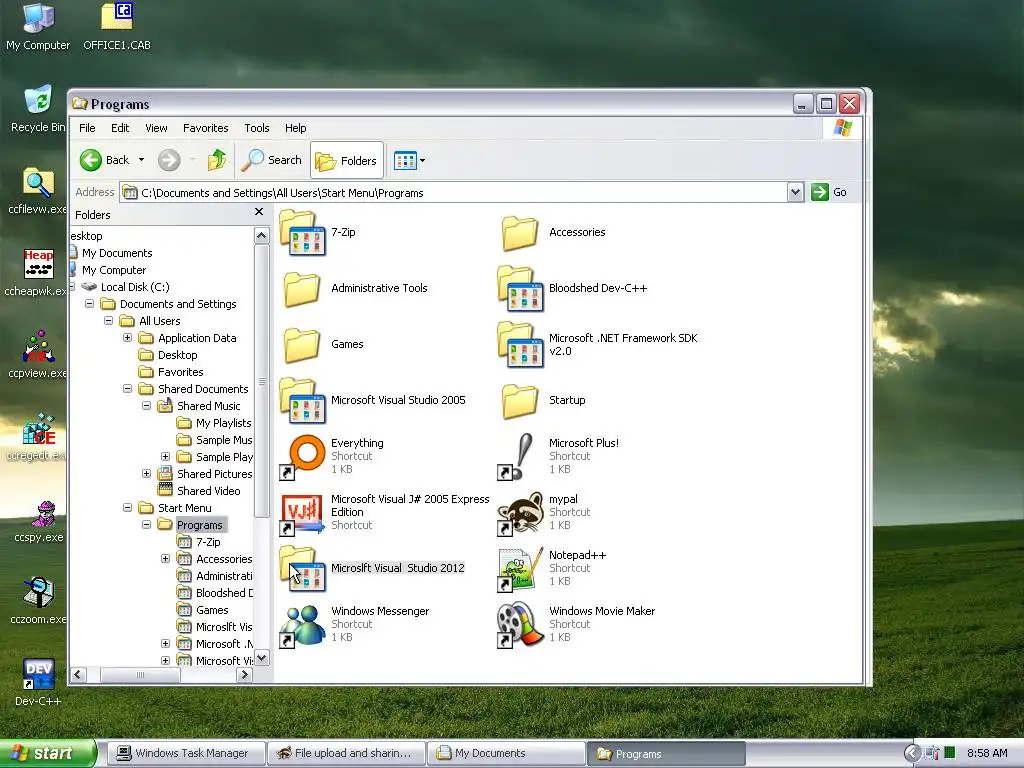The width and height of the screenshot is (1024, 768).
Task: Select Shared Video in the folder tree
Action: [208, 490]
